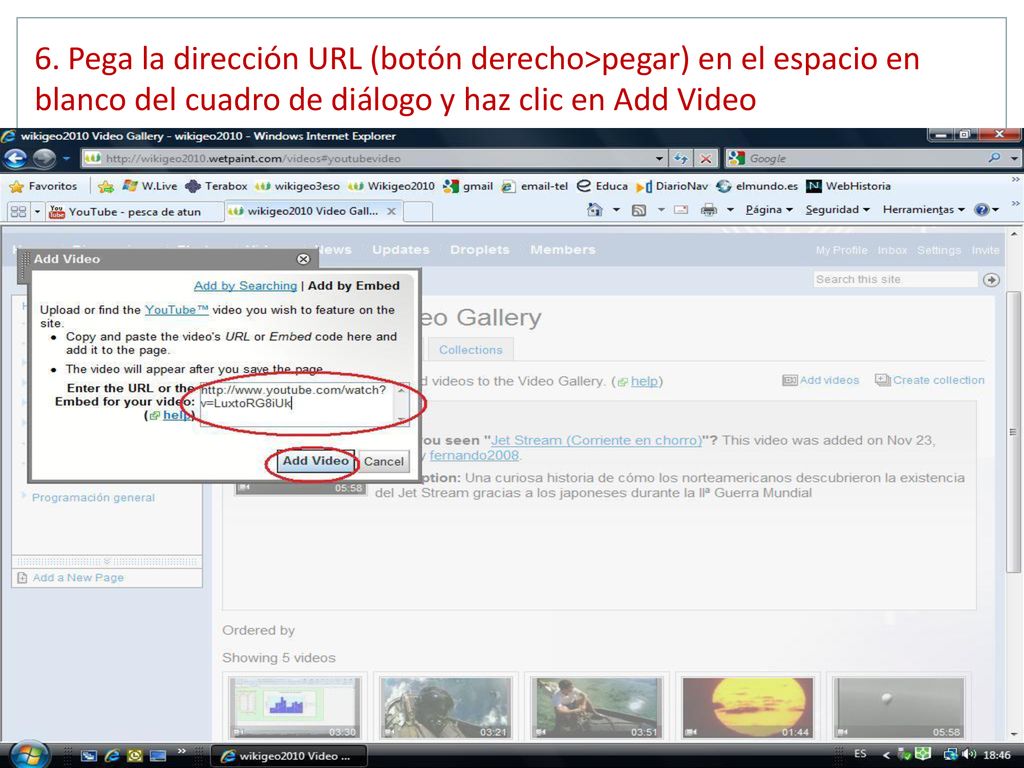Click into Search this site field

[x=895, y=280]
